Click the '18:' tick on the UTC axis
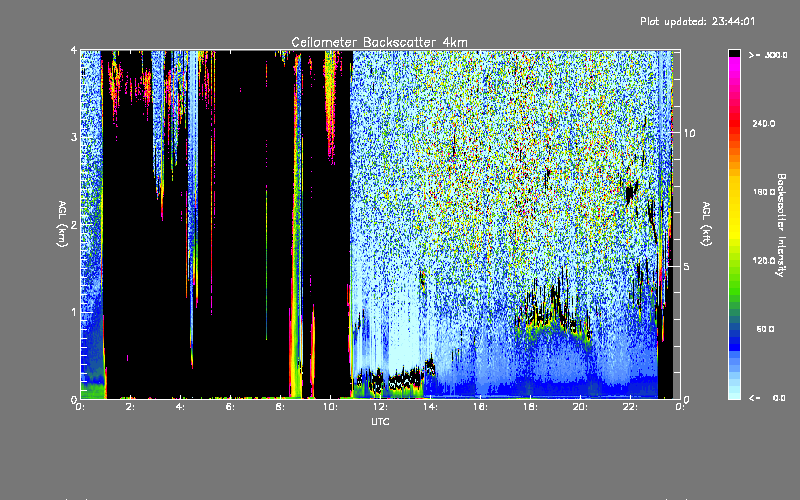The height and width of the screenshot is (500, 800). coord(530,407)
